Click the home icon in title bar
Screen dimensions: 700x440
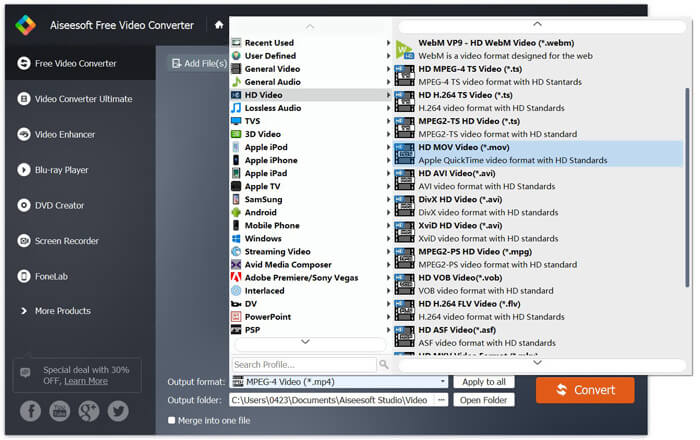(219, 25)
